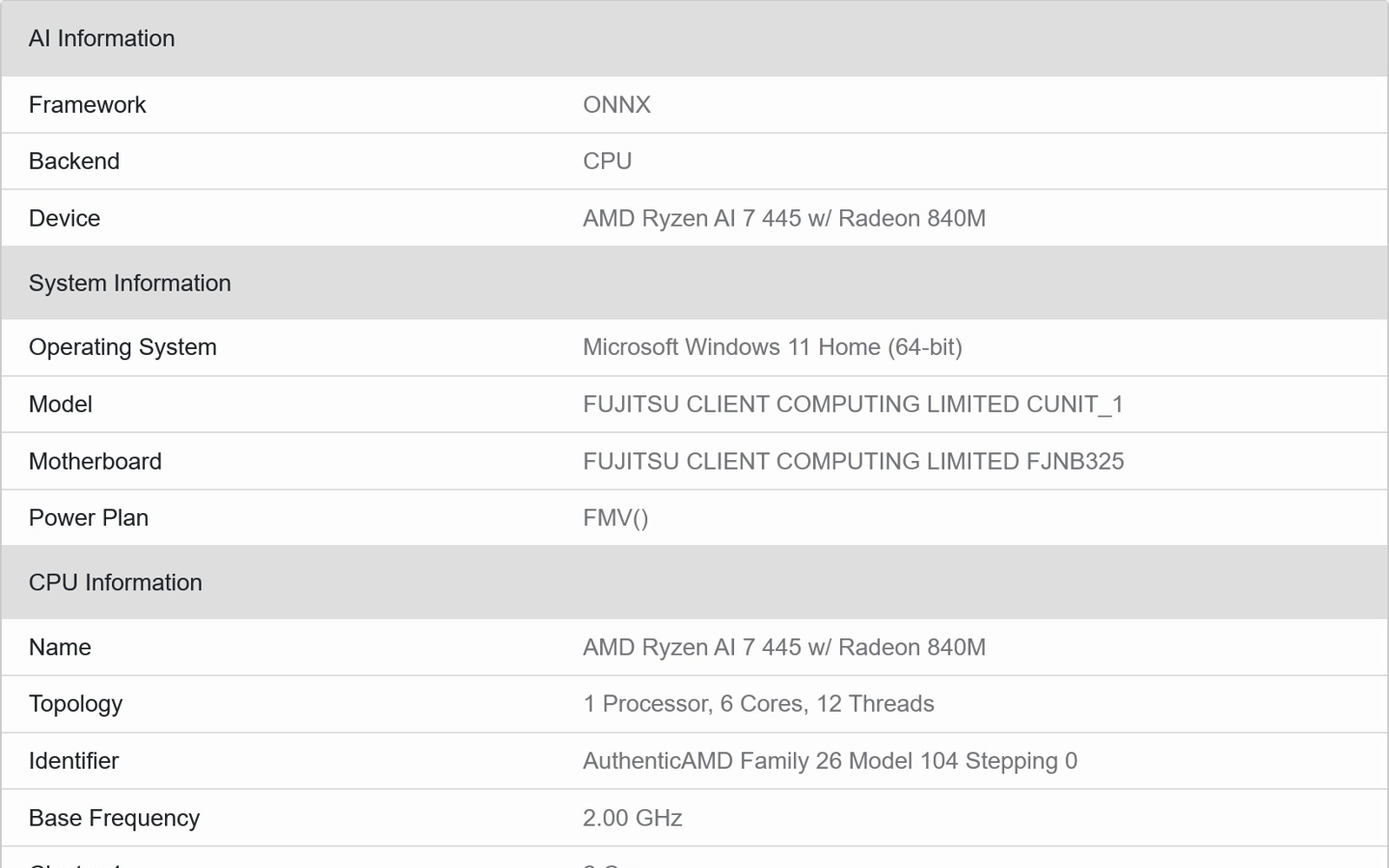Select the 1 Processor, 6 Cores, 12 Threads text
Screen dimensions: 1389x868
pos(758,704)
